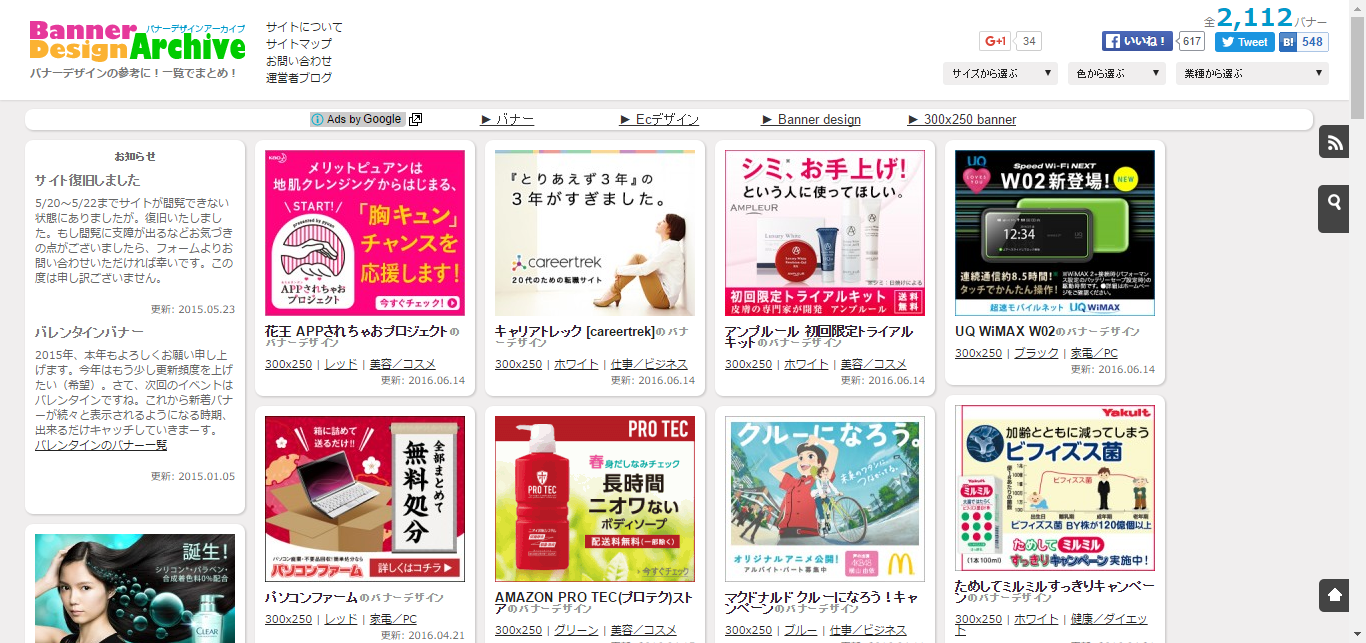Expand the サイズから選ぶ dropdown
1366x643 pixels.
coord(1000,73)
